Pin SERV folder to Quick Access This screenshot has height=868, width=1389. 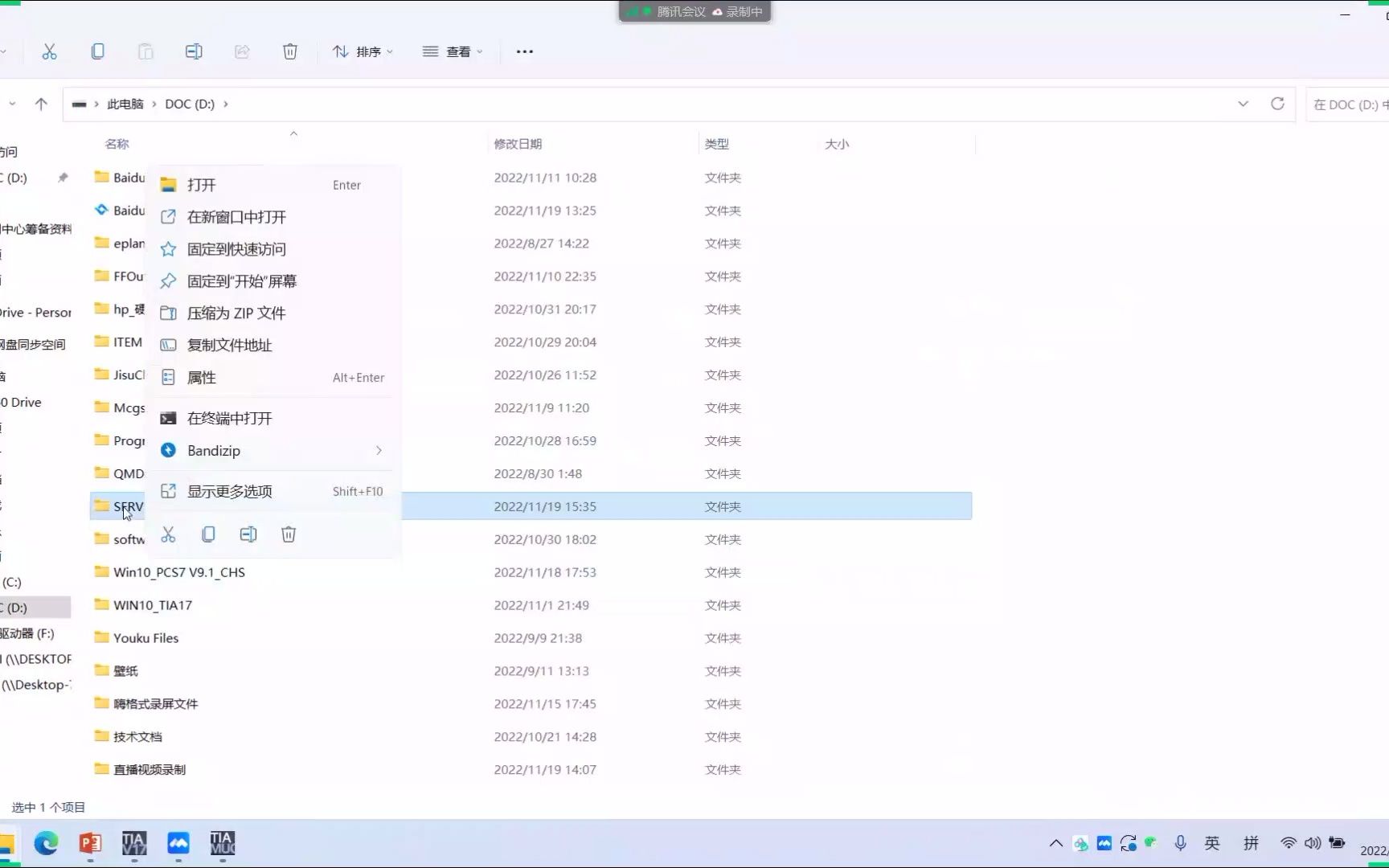click(236, 248)
